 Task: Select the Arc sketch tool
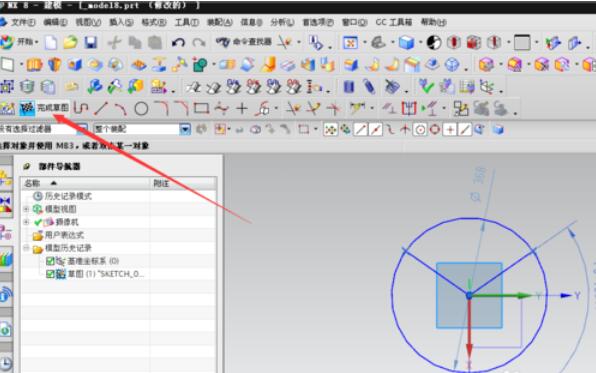point(121,109)
